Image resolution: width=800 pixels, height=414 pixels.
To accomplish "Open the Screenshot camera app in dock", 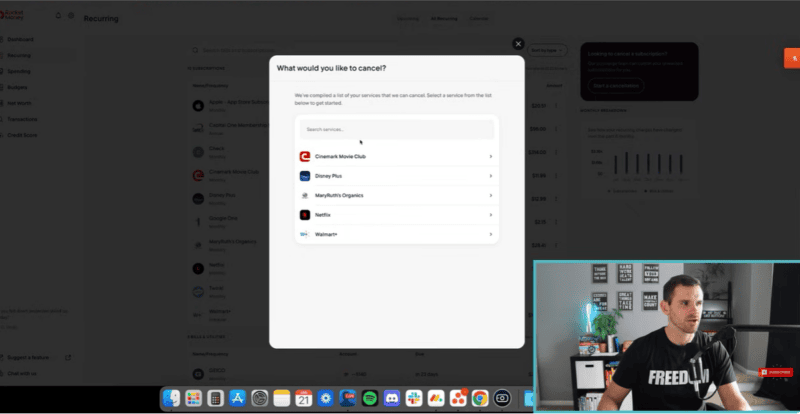I will [x=502, y=398].
